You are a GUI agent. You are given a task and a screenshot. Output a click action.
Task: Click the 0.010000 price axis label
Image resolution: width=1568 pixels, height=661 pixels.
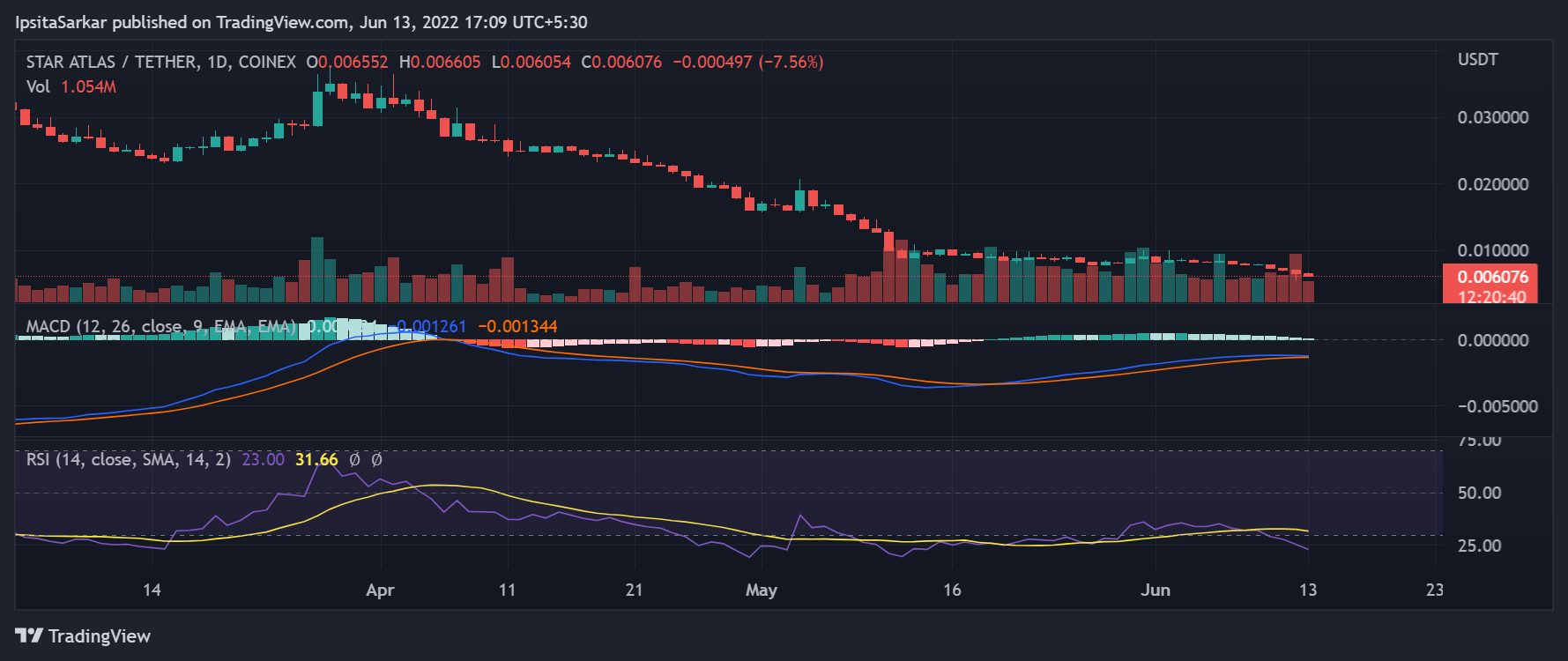click(1493, 250)
